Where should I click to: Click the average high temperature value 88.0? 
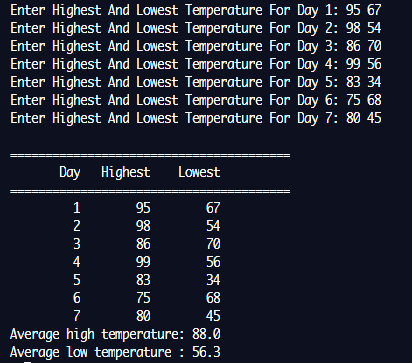[206, 334]
